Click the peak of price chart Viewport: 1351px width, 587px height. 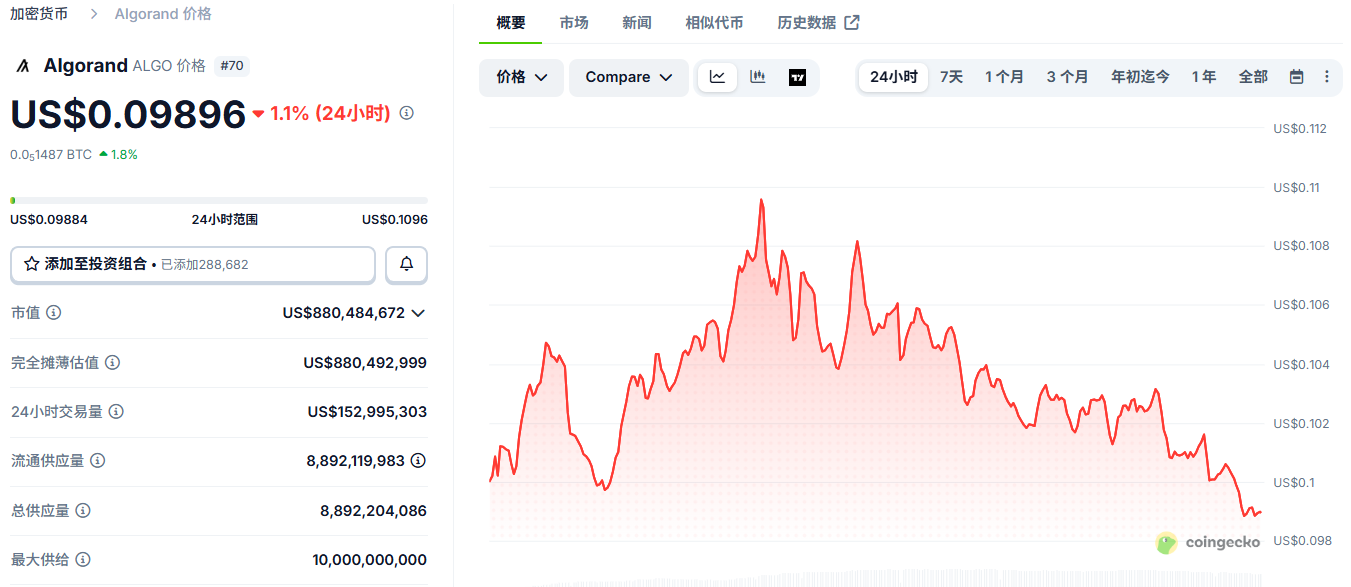click(x=761, y=200)
